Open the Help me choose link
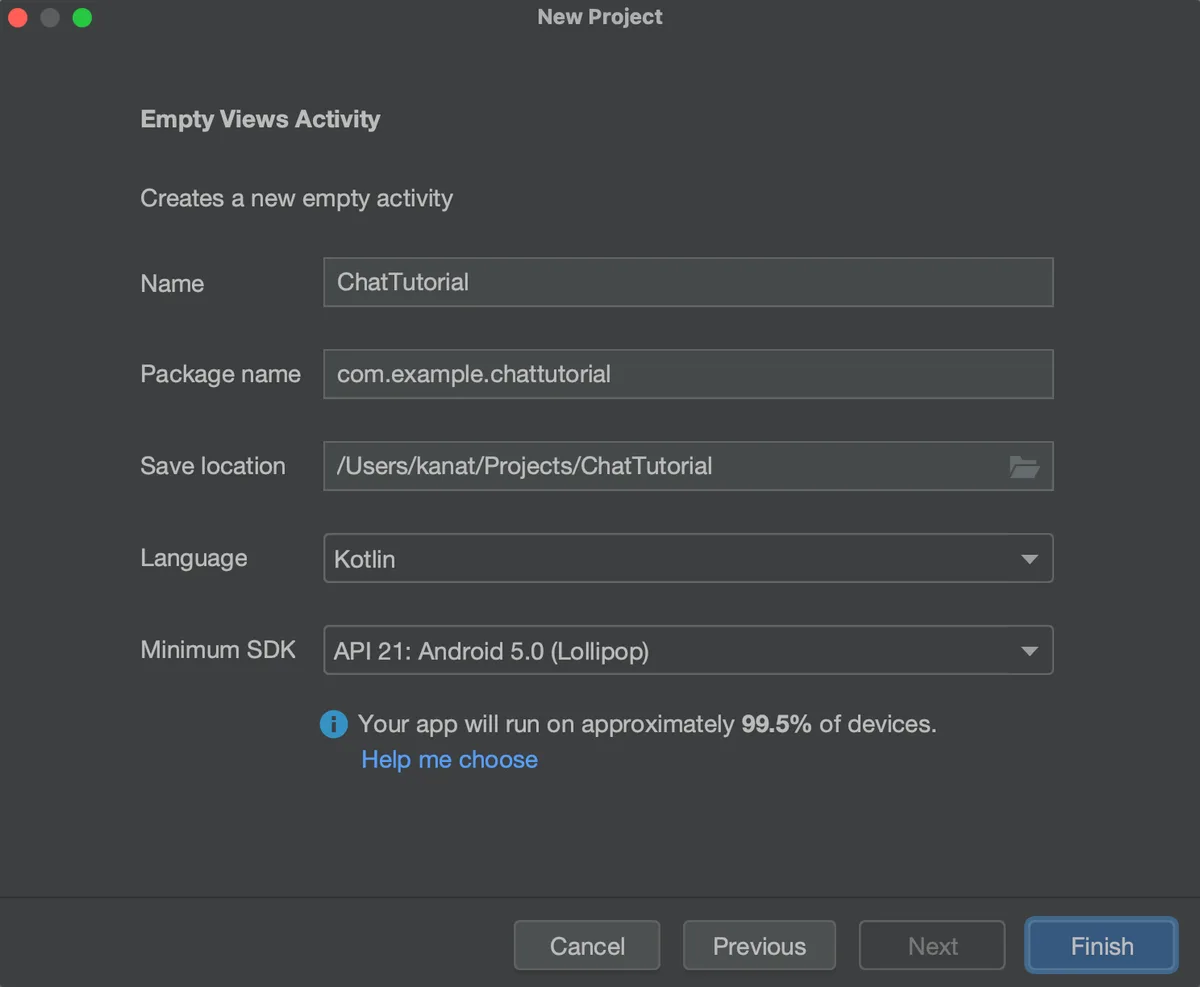The height and width of the screenshot is (987, 1200). click(450, 760)
